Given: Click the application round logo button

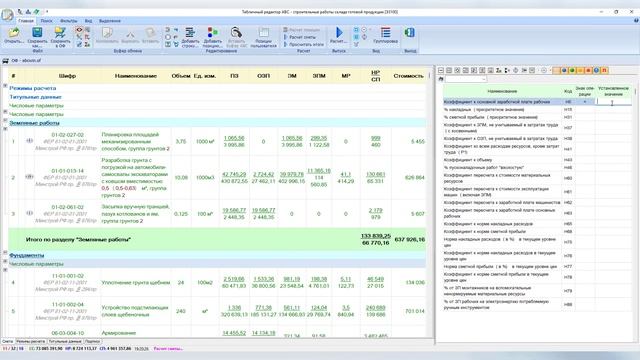Looking at the screenshot, I should point(7,15).
